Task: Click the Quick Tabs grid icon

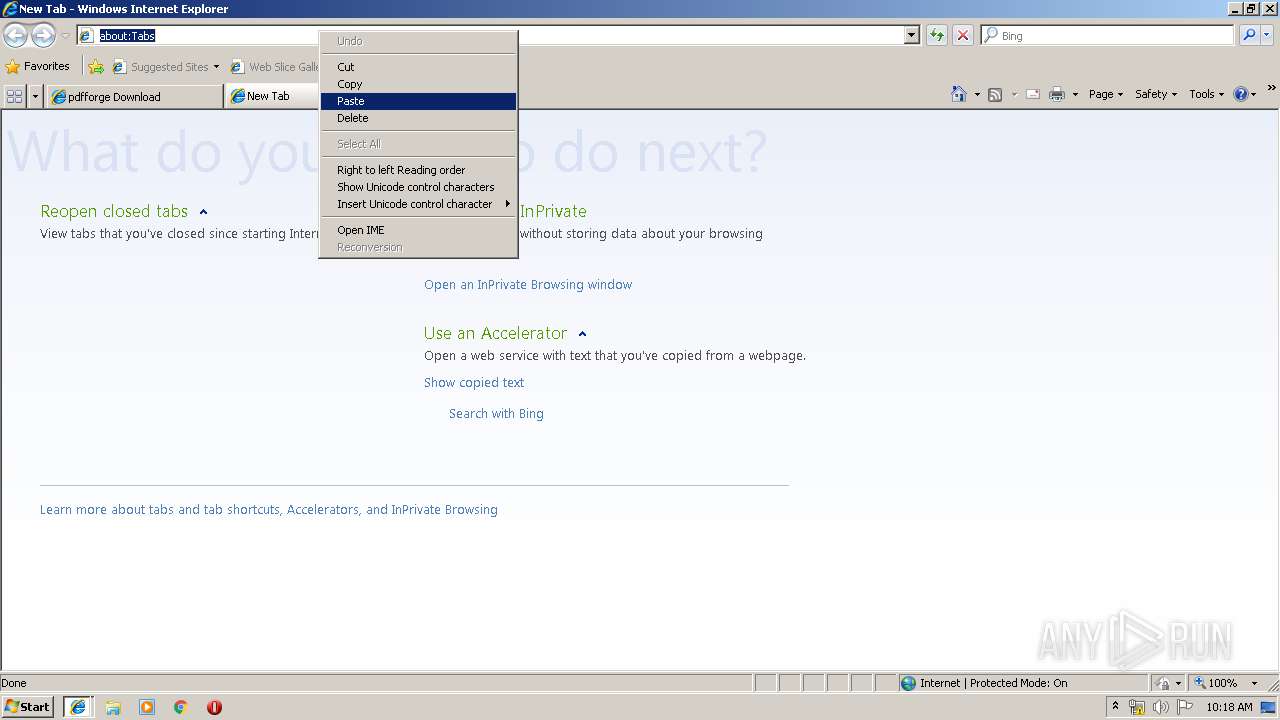Action: click(x=14, y=96)
